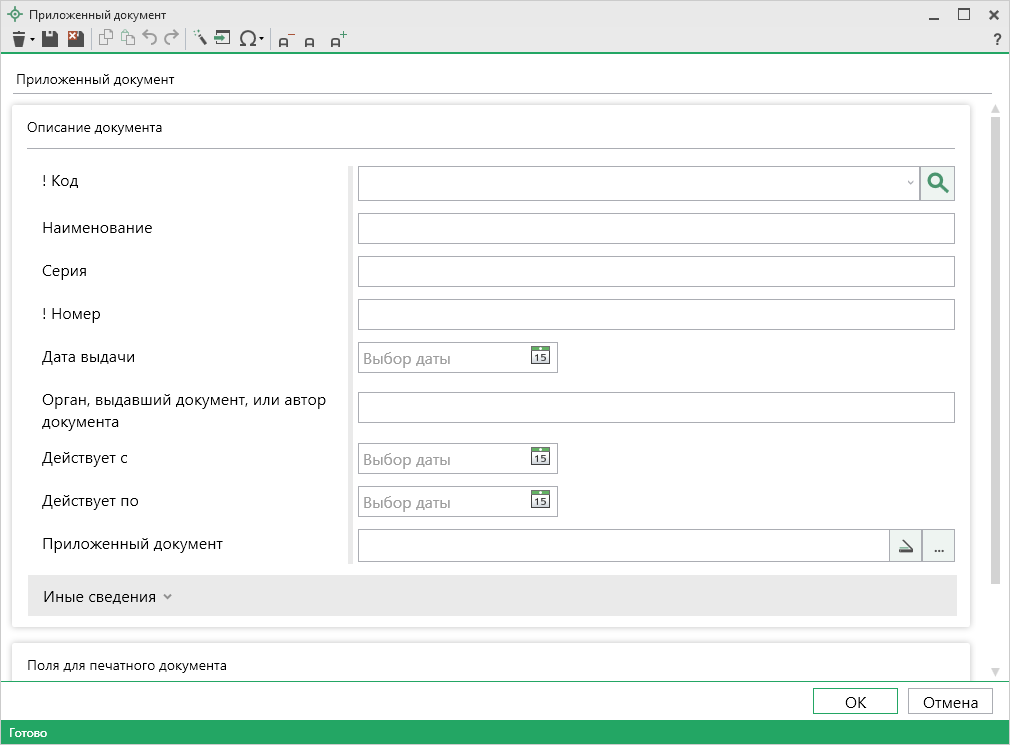1010x745 pixels.
Task: Click the save floppy disk icon
Action: pyautogui.click(x=50, y=39)
